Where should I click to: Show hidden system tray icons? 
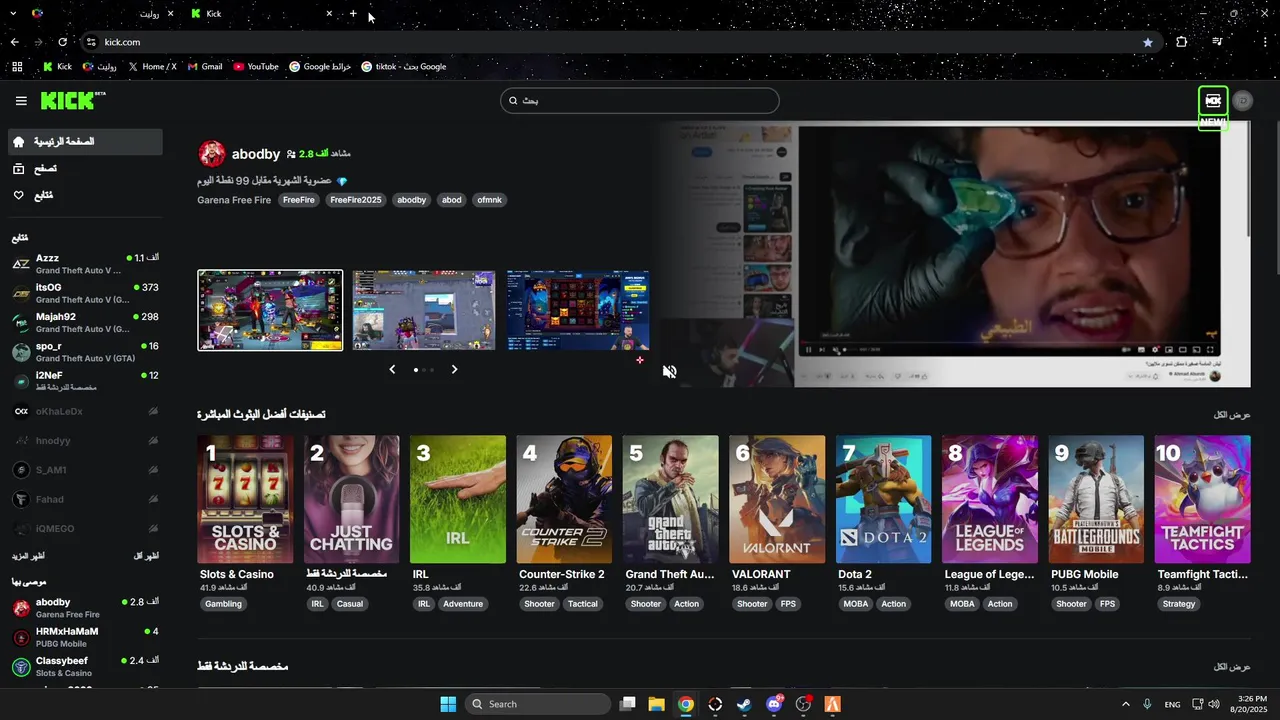(1125, 704)
